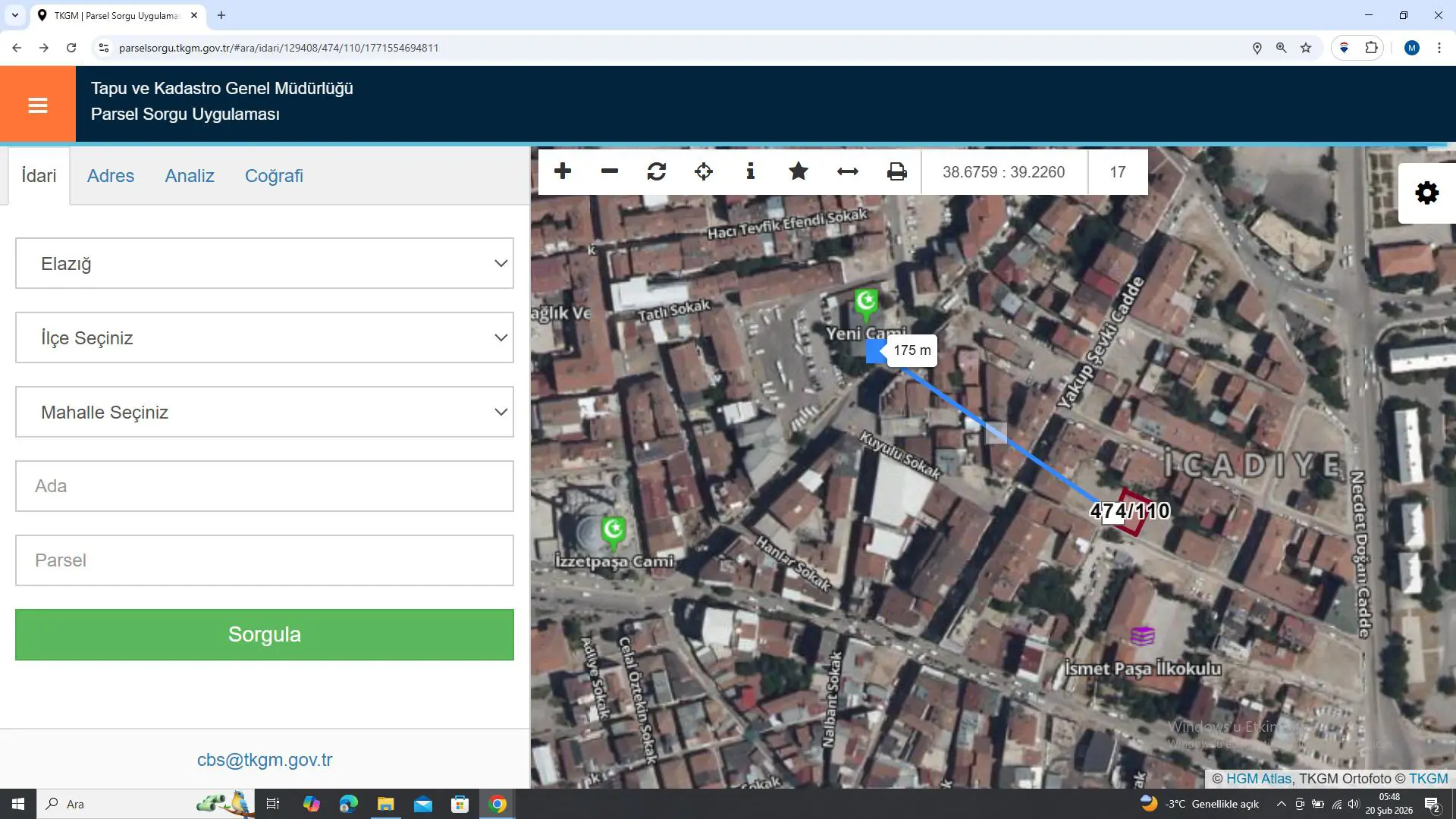The width and height of the screenshot is (1456, 819).
Task: Reload the page in the browser
Action: (71, 48)
